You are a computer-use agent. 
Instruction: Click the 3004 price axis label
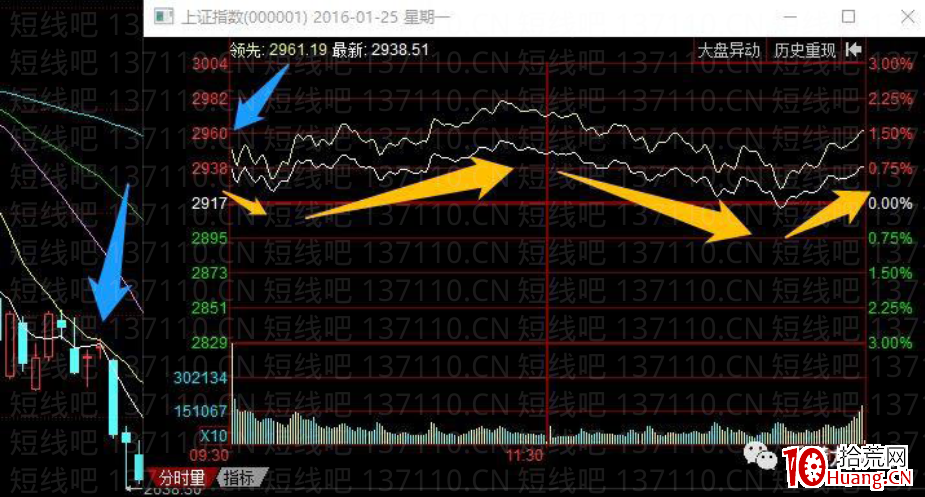click(210, 64)
